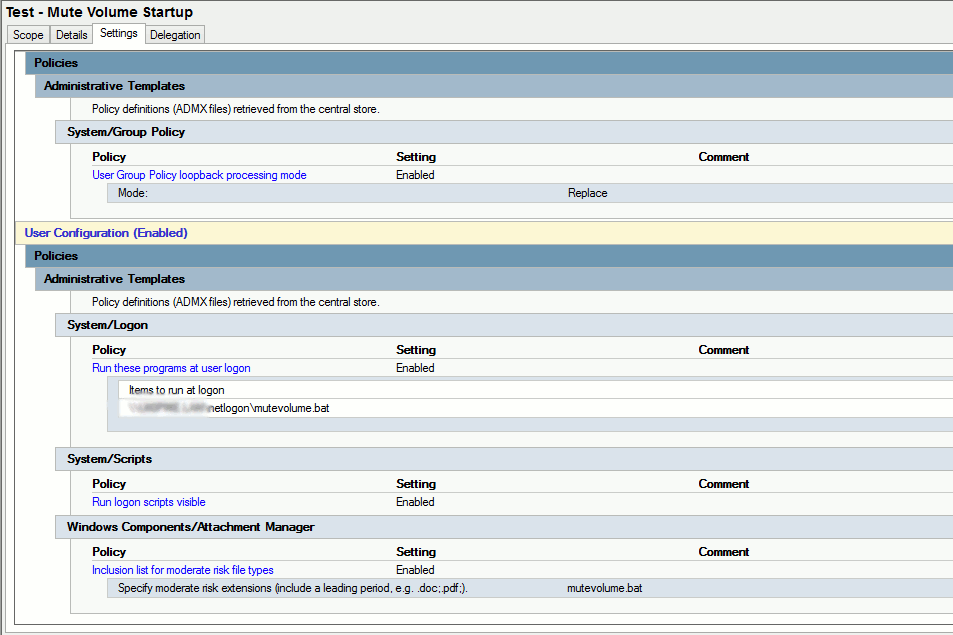Click the Run logon scripts visible link
This screenshot has height=635, width=953.
coord(148,502)
